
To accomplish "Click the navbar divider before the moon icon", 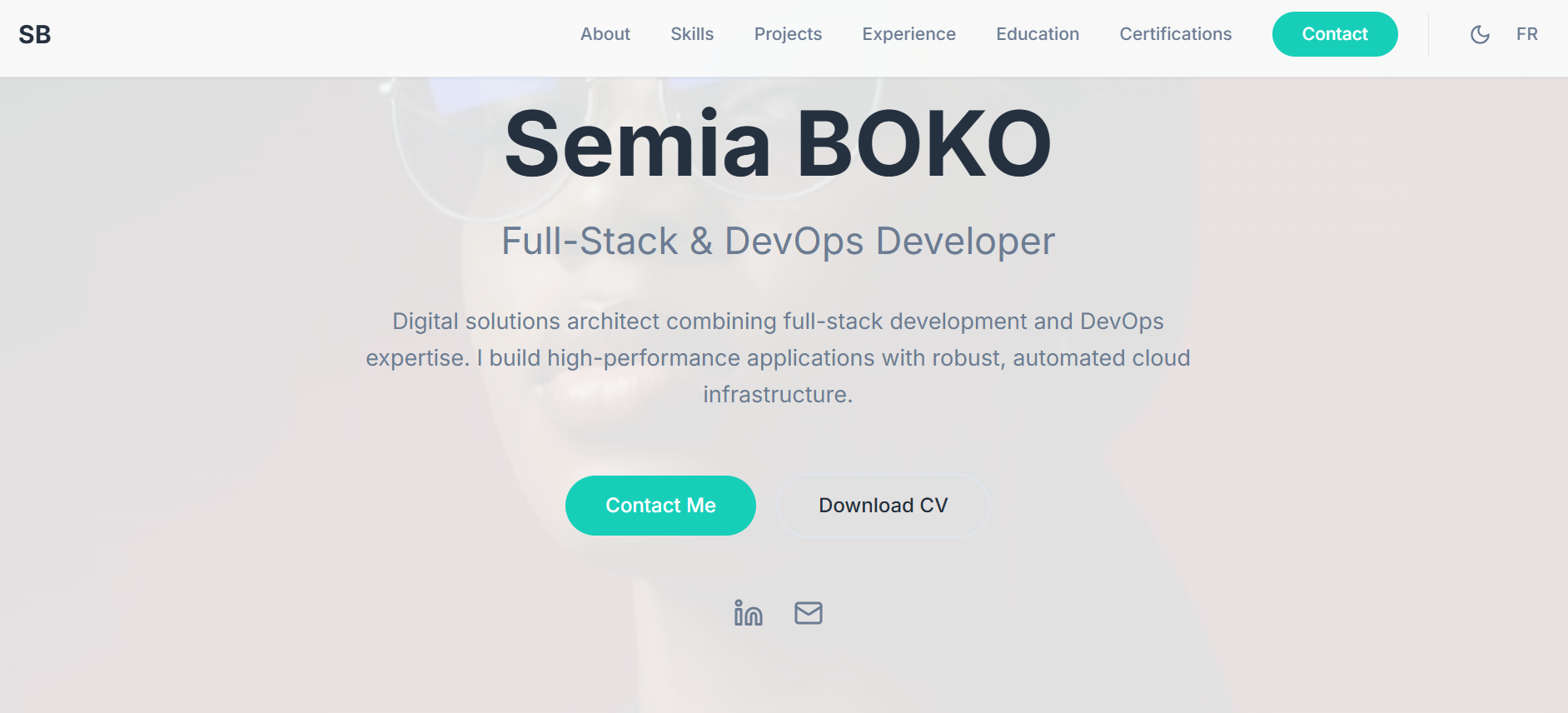I will 1428,34.
